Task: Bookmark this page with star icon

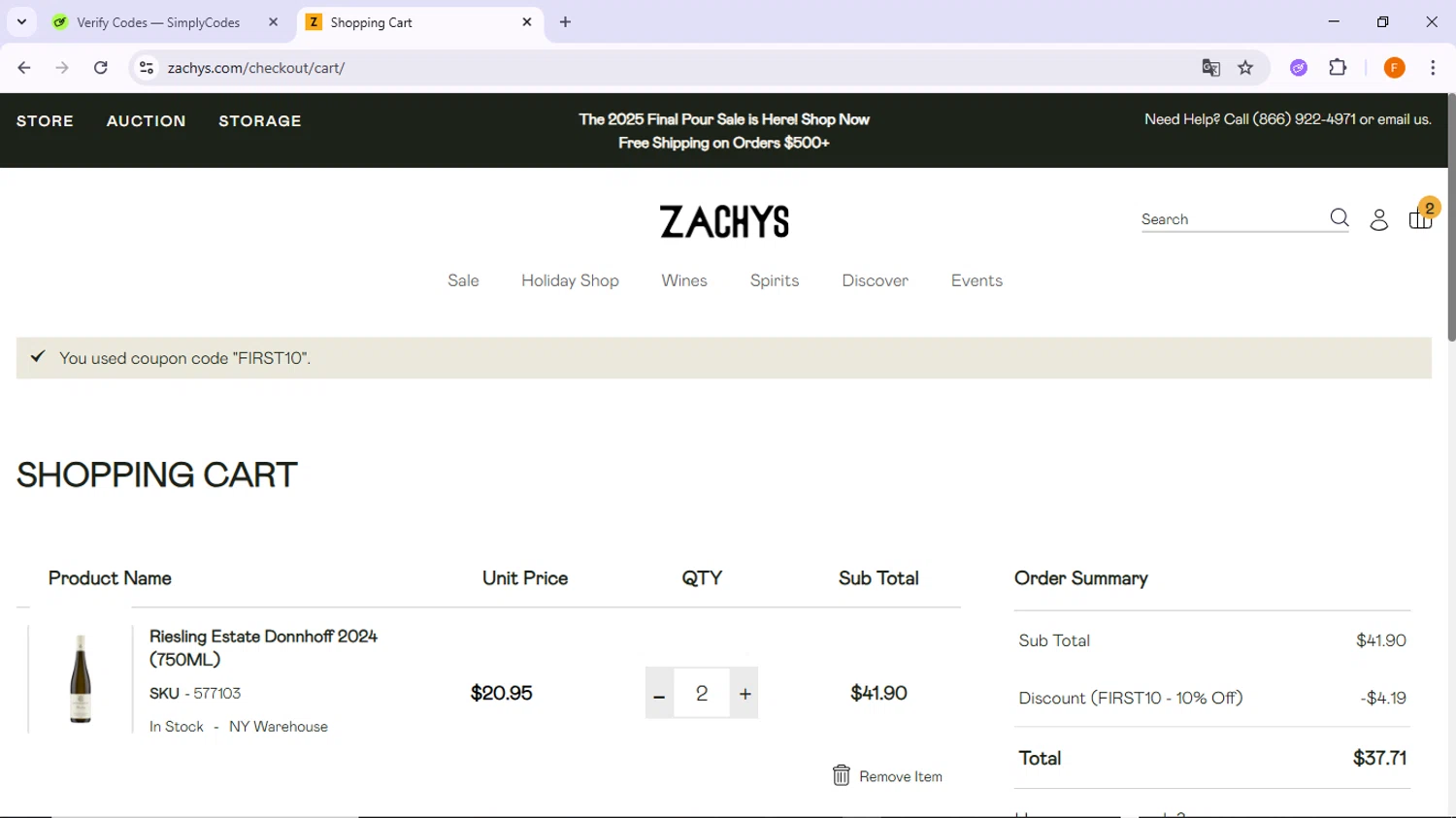Action: point(1246,68)
